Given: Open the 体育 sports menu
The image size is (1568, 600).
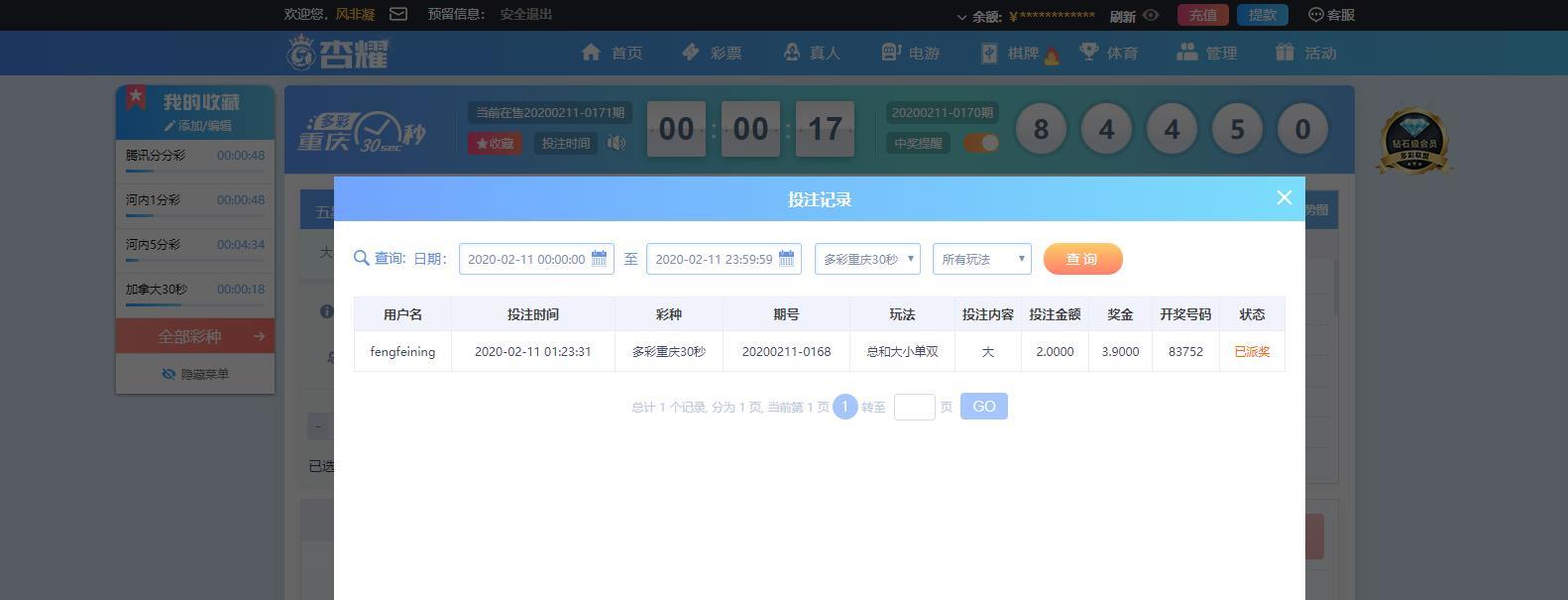Looking at the screenshot, I should click(x=1108, y=53).
